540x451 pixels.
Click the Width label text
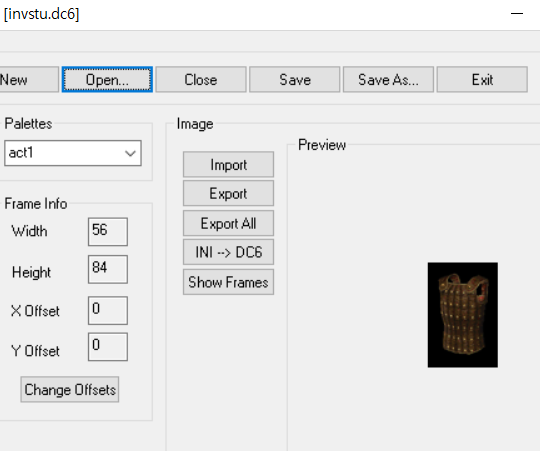pos(29,231)
